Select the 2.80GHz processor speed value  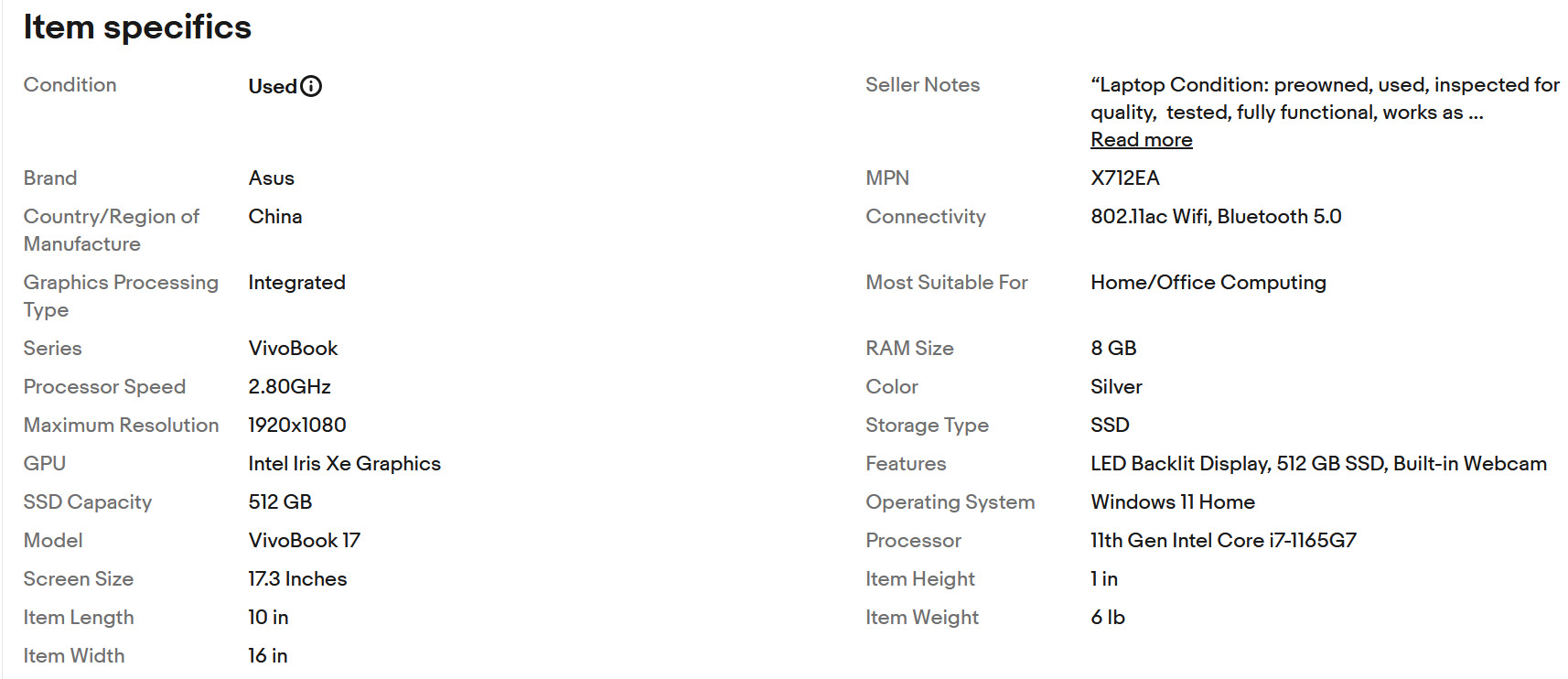[x=289, y=387]
